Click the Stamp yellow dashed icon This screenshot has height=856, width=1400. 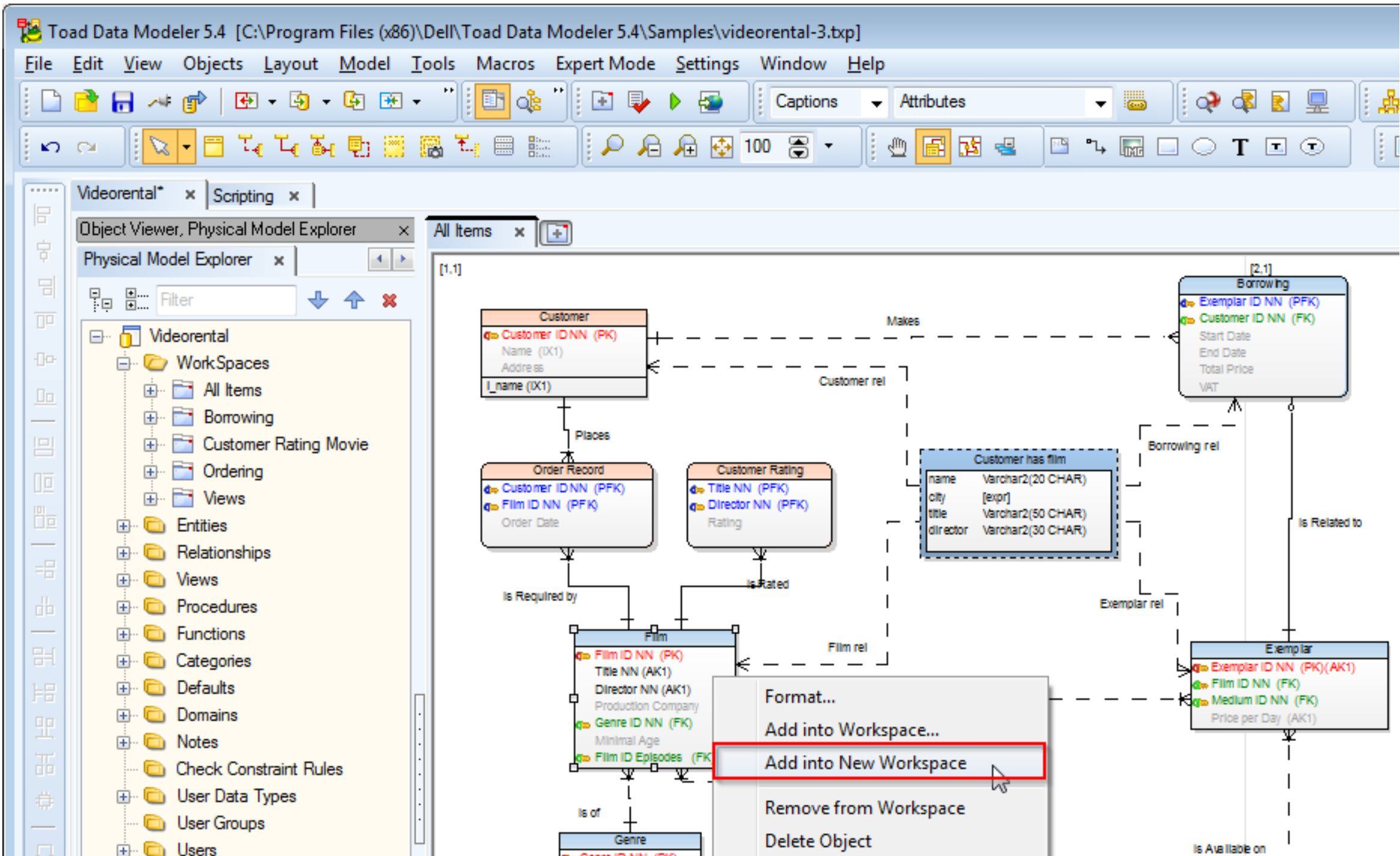[394, 146]
